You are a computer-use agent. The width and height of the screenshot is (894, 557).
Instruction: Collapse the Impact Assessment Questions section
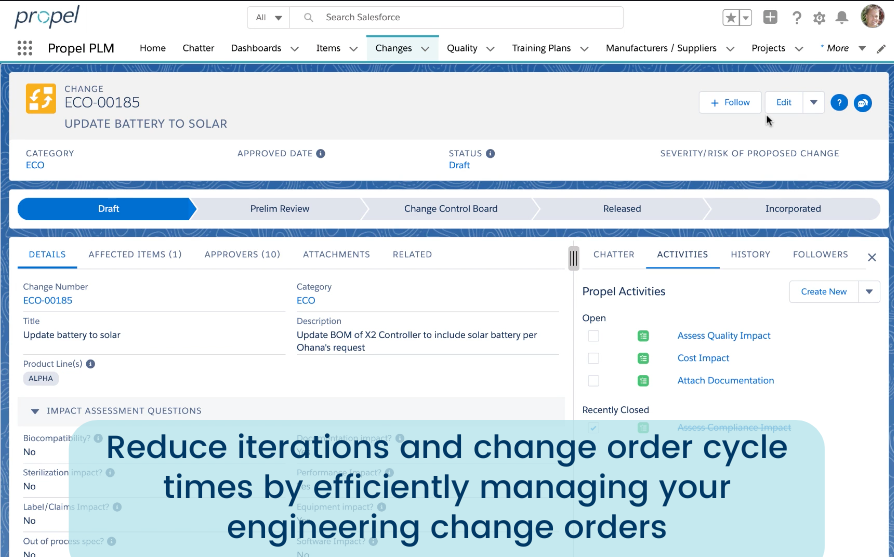point(35,411)
